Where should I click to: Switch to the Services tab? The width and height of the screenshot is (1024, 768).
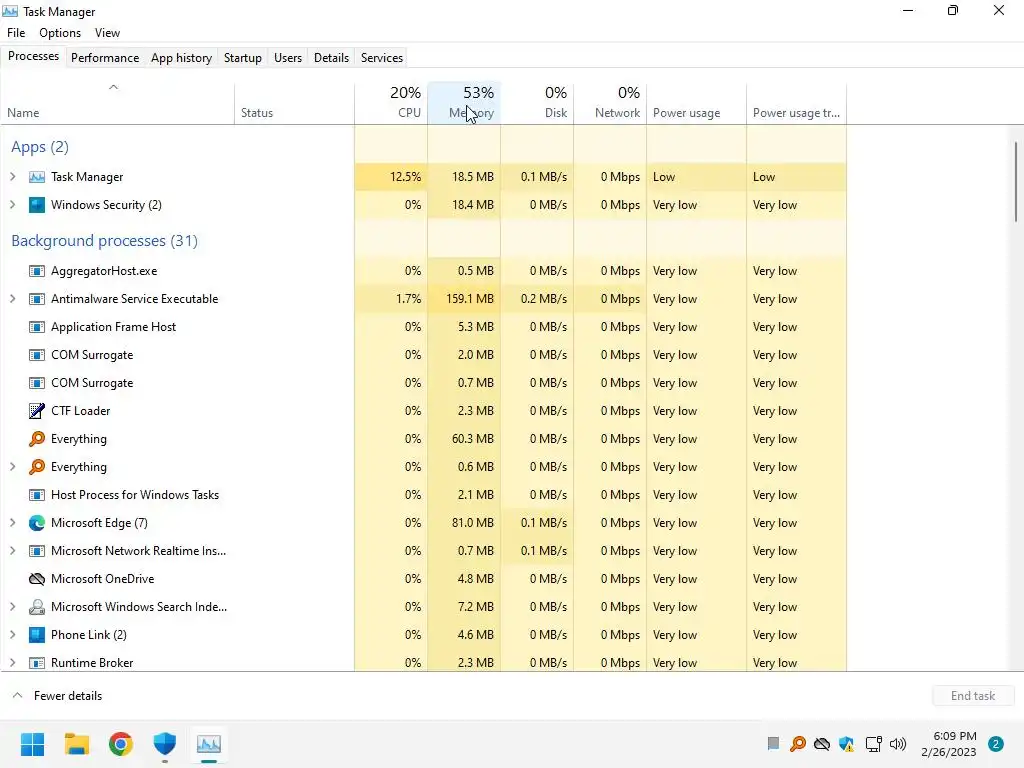[382, 57]
